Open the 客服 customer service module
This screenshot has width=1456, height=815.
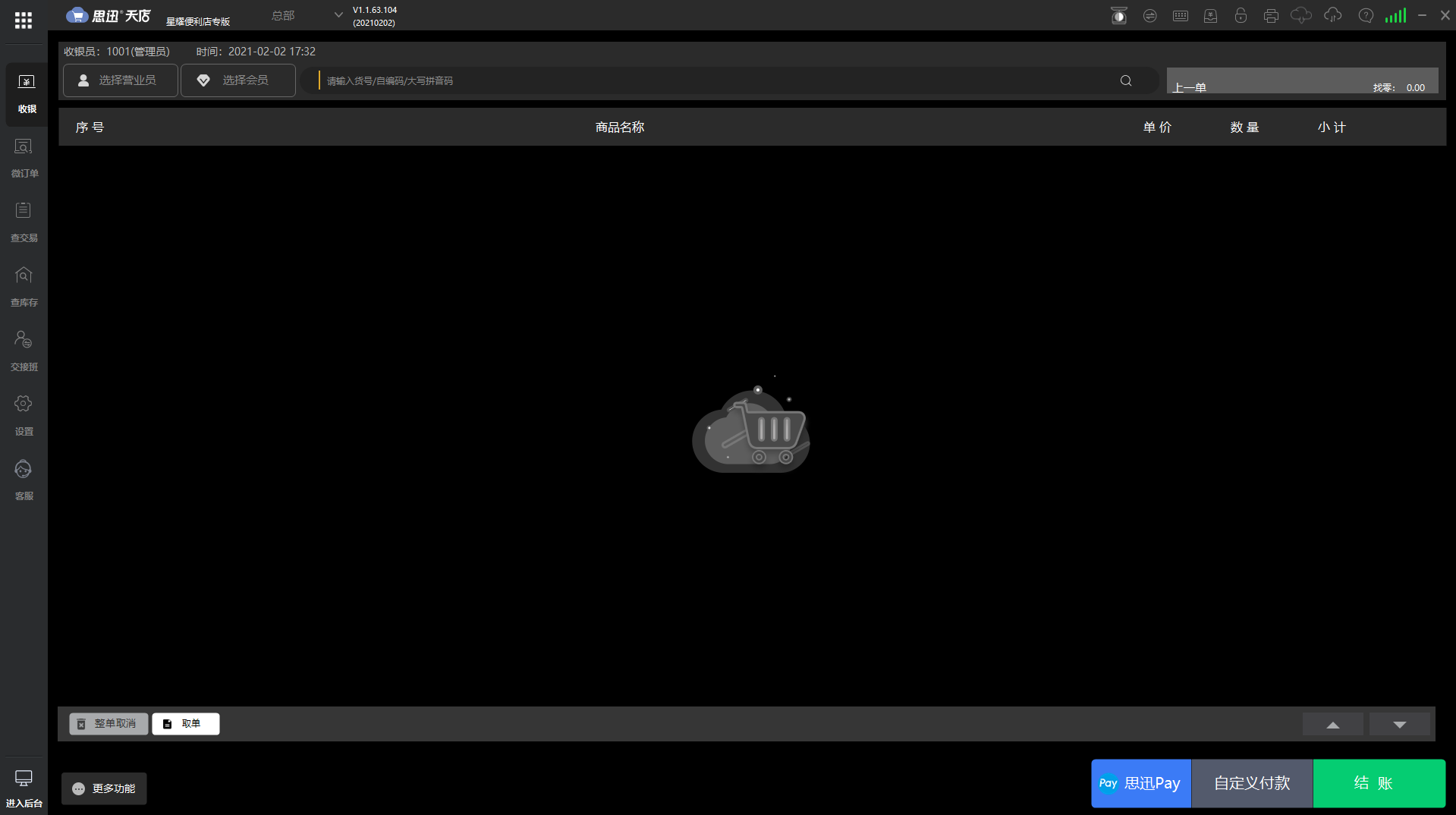point(24,480)
